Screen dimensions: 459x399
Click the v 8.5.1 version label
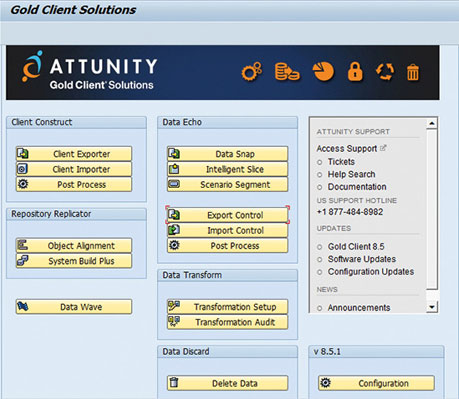pyautogui.click(x=327, y=351)
